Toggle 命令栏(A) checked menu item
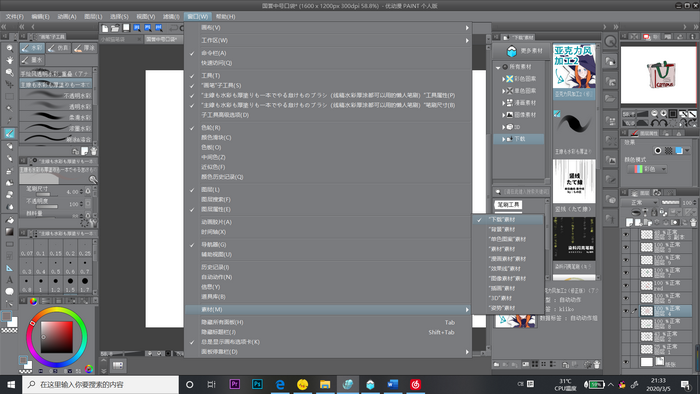 tap(328, 53)
